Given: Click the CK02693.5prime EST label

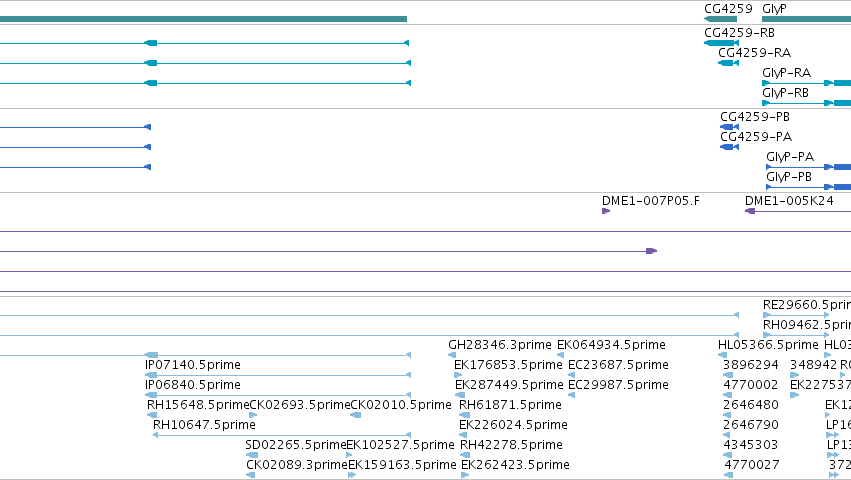Looking at the screenshot, I should coord(300,405).
